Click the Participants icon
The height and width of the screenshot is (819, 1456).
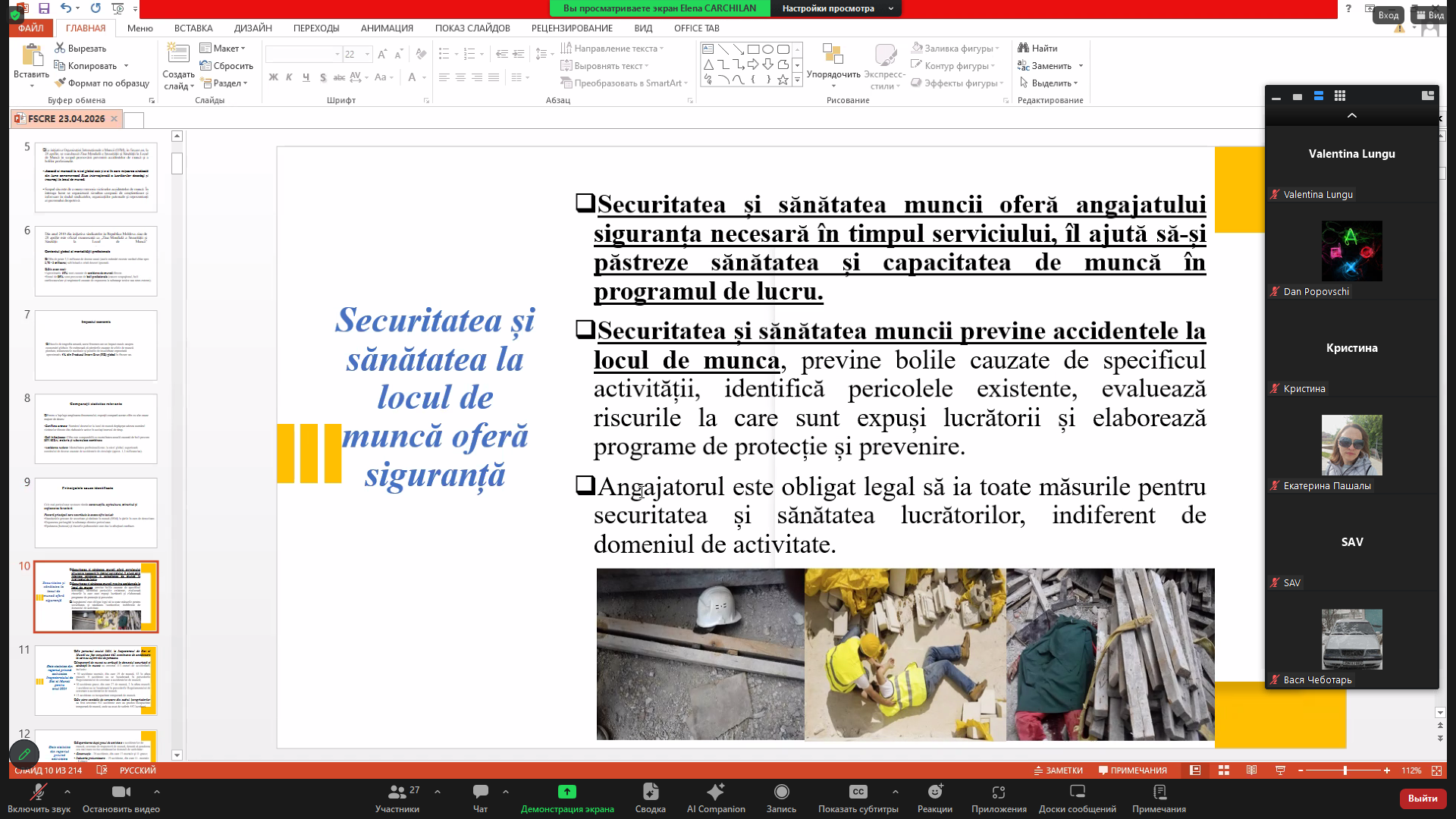(x=397, y=792)
